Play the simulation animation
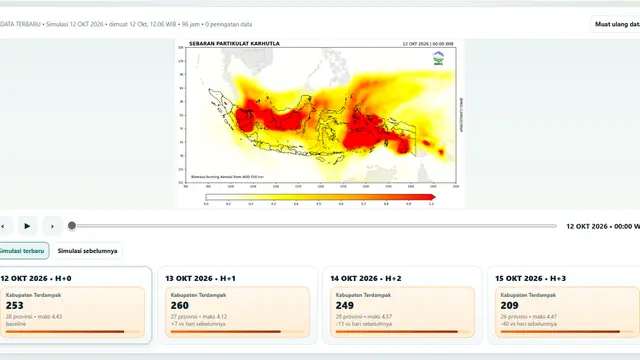The width and height of the screenshot is (640, 360). pyautogui.click(x=27, y=226)
